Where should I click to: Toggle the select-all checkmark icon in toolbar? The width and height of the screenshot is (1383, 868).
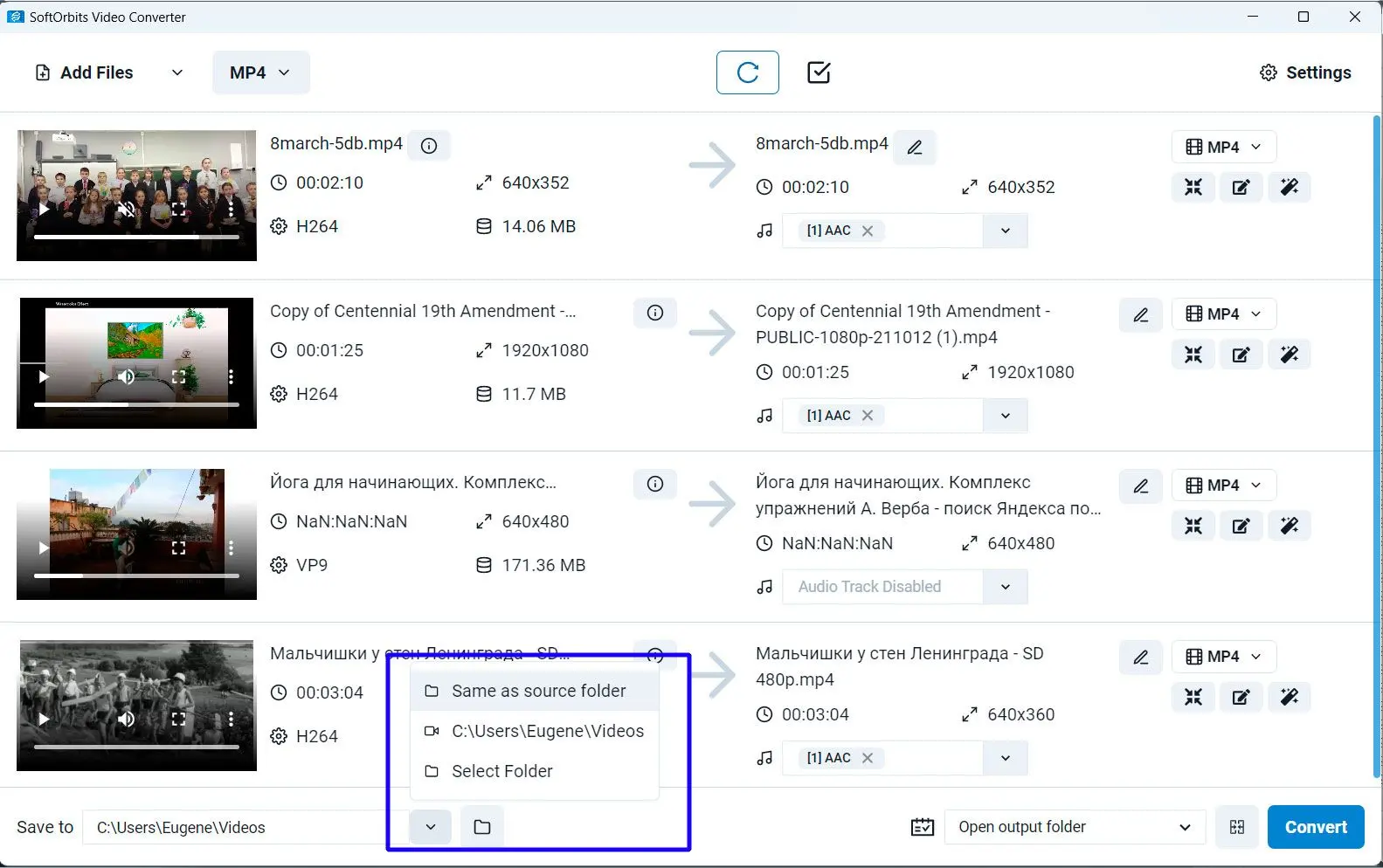click(819, 72)
